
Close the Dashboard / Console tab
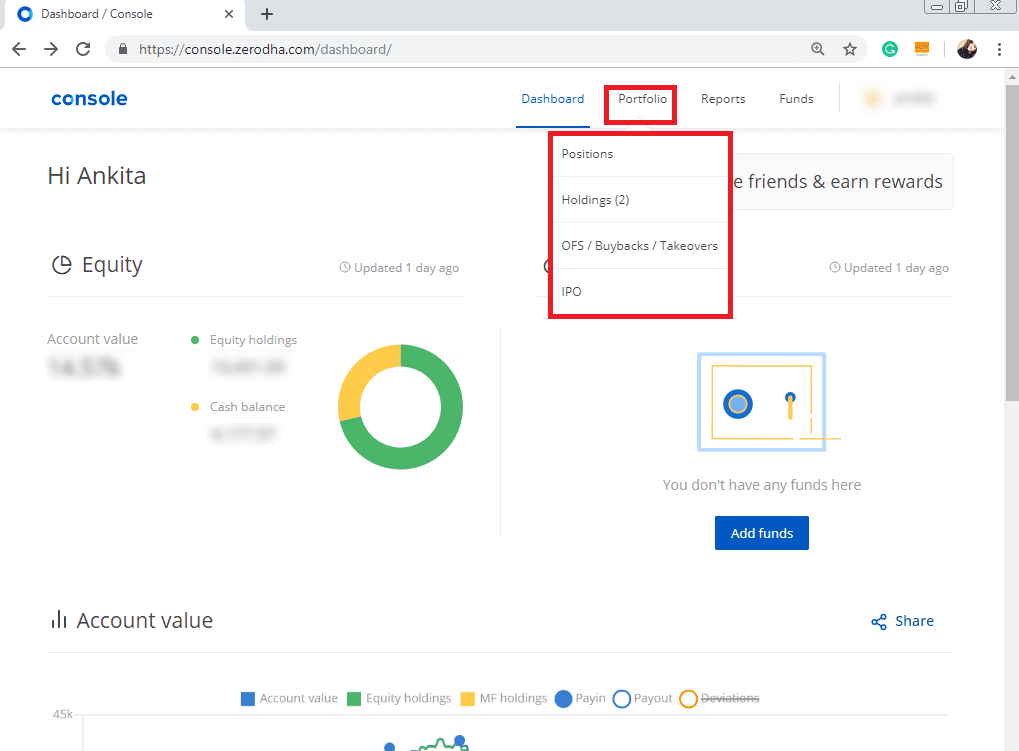pyautogui.click(x=229, y=14)
